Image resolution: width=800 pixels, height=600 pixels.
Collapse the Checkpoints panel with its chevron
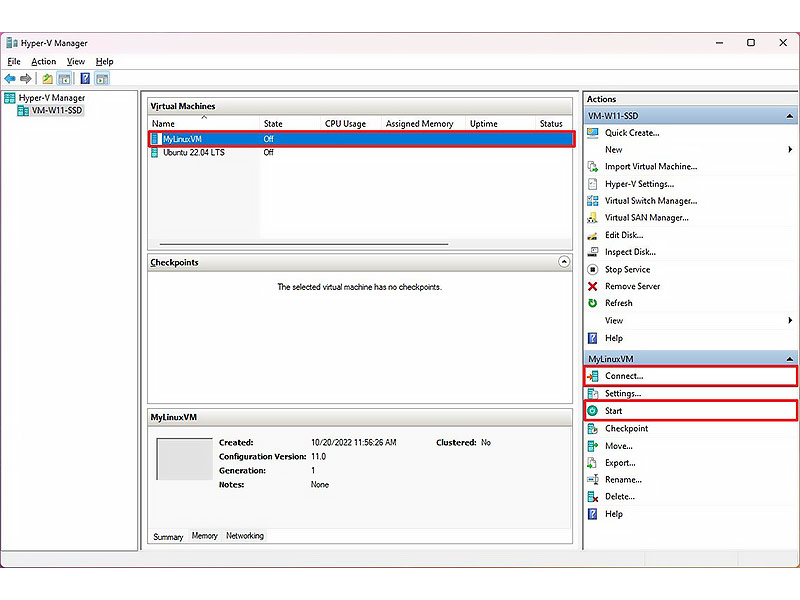tap(564, 262)
